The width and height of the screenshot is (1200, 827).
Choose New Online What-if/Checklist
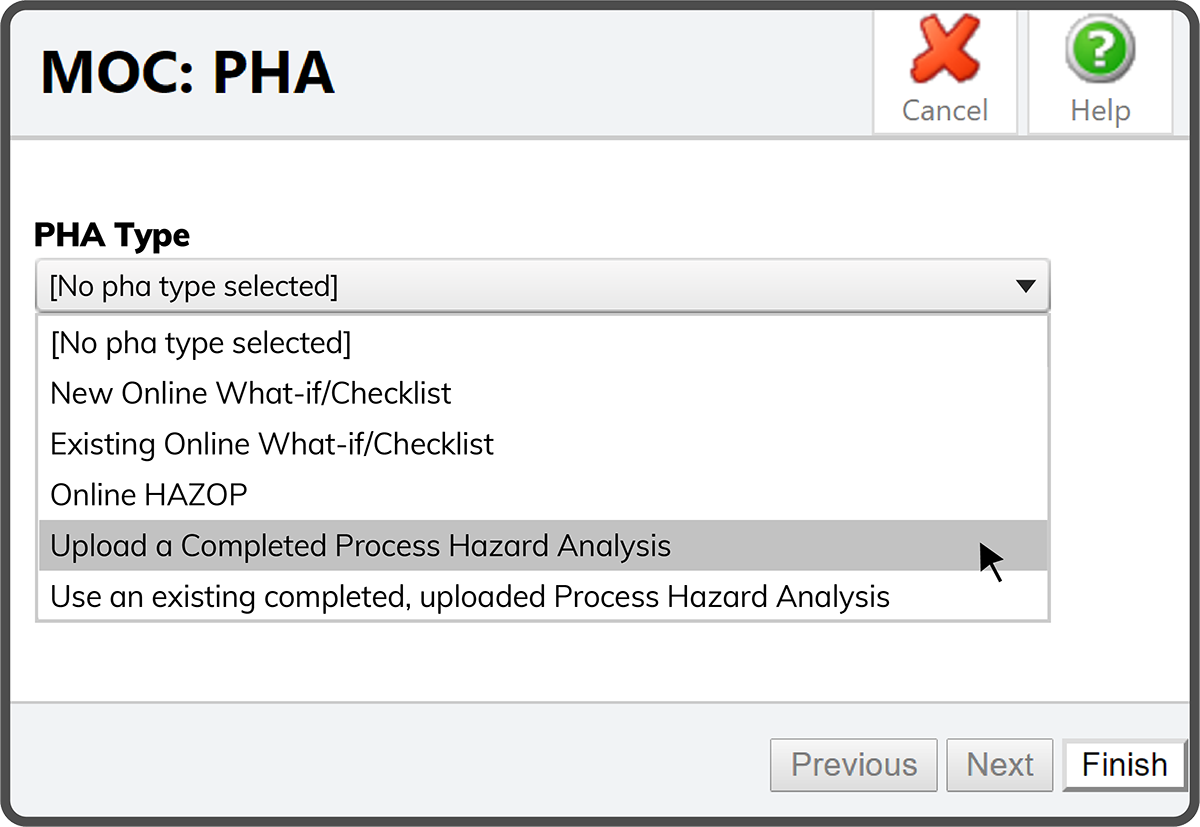point(251,393)
